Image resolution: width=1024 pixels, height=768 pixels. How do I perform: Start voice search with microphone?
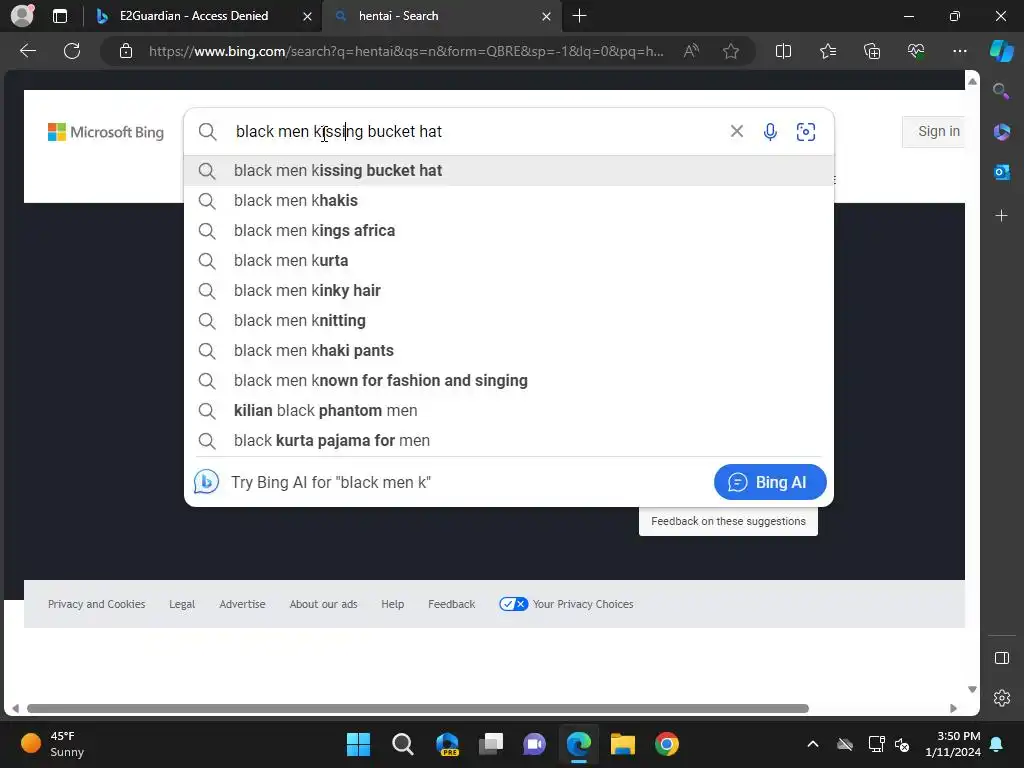point(770,132)
